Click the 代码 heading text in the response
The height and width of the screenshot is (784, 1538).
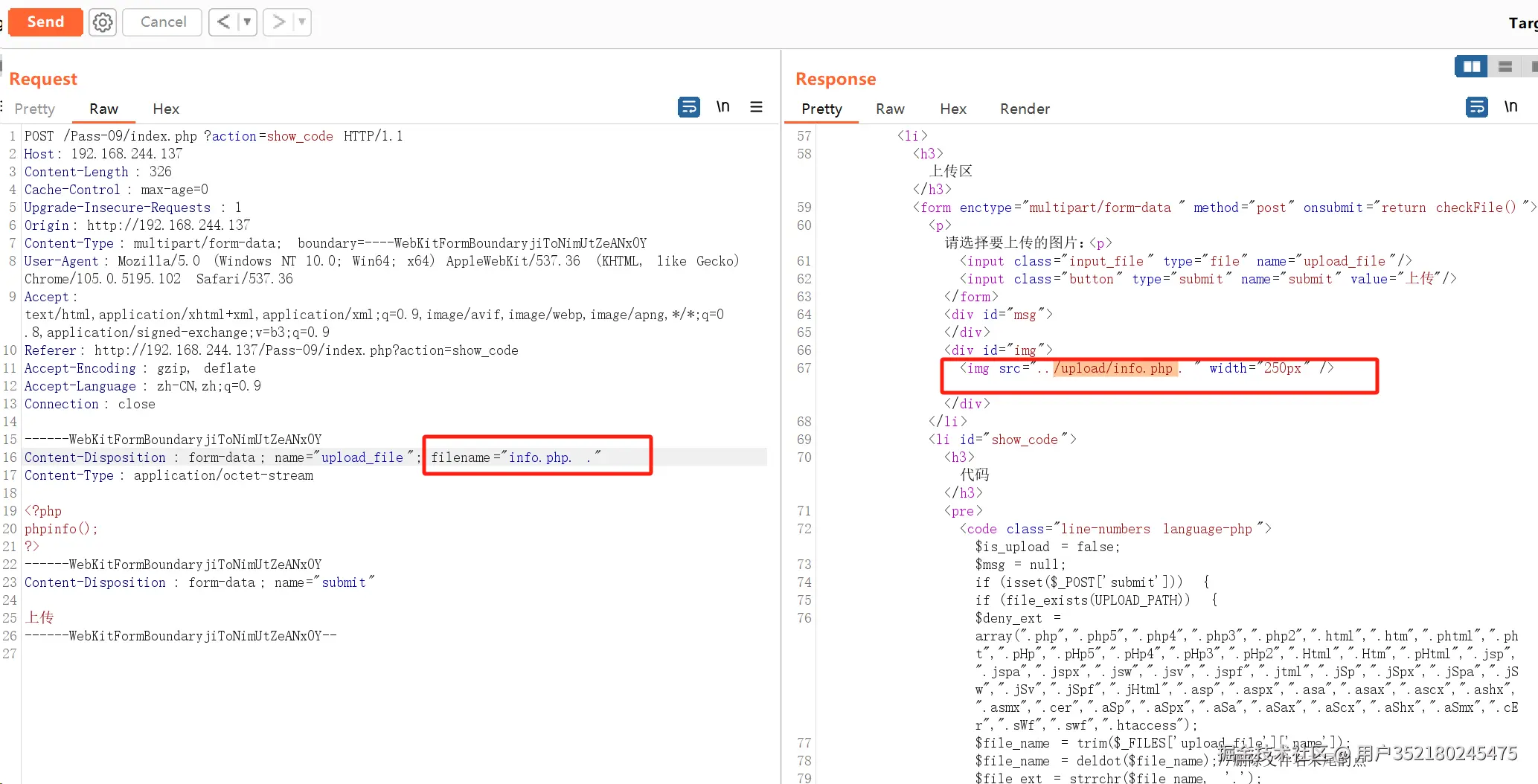974,475
